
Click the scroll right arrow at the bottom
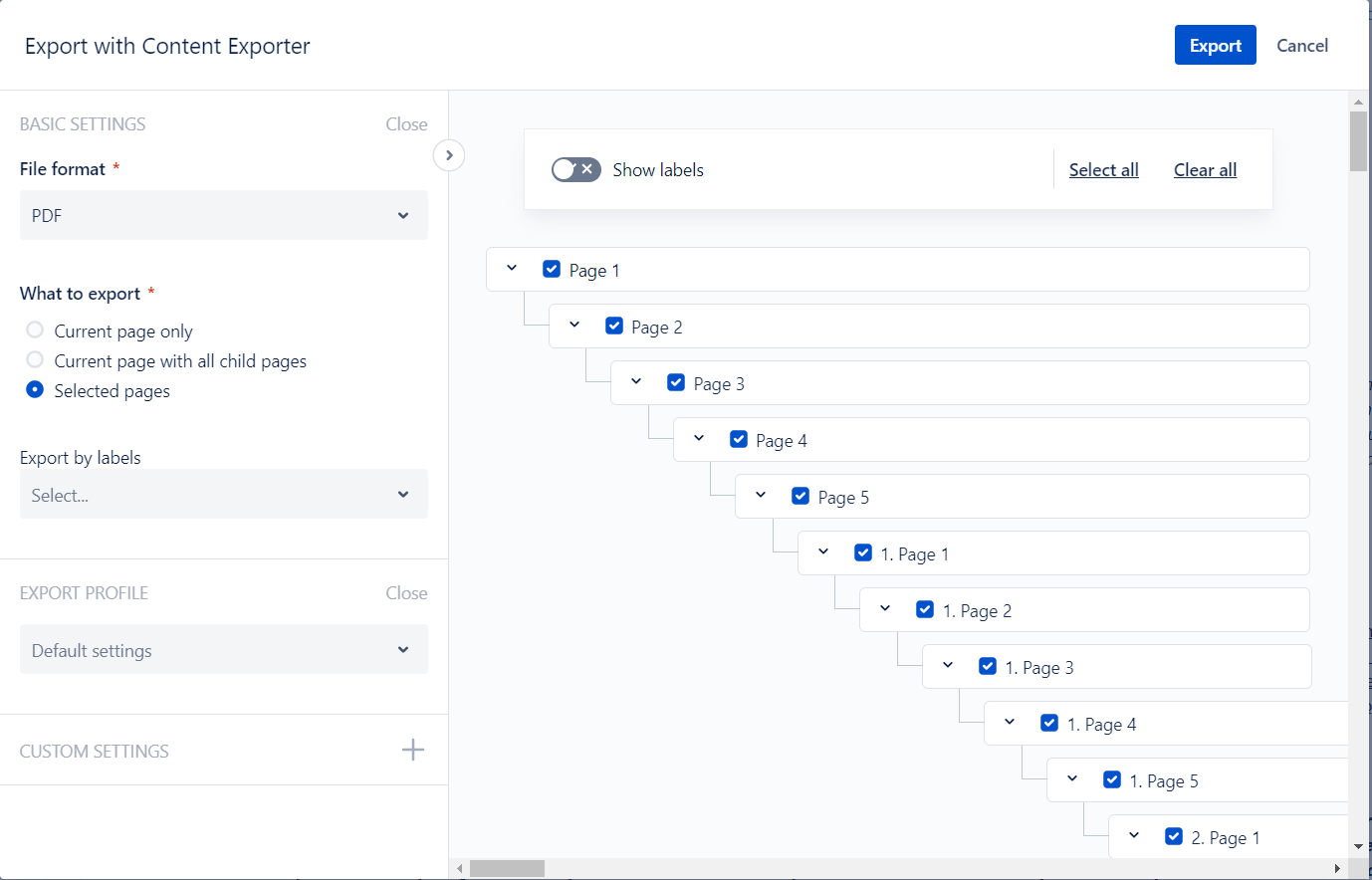[x=1337, y=869]
